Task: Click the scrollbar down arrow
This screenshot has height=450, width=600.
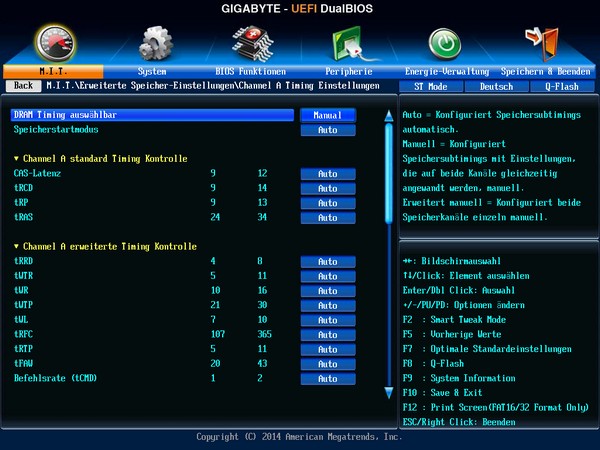Action: click(389, 392)
